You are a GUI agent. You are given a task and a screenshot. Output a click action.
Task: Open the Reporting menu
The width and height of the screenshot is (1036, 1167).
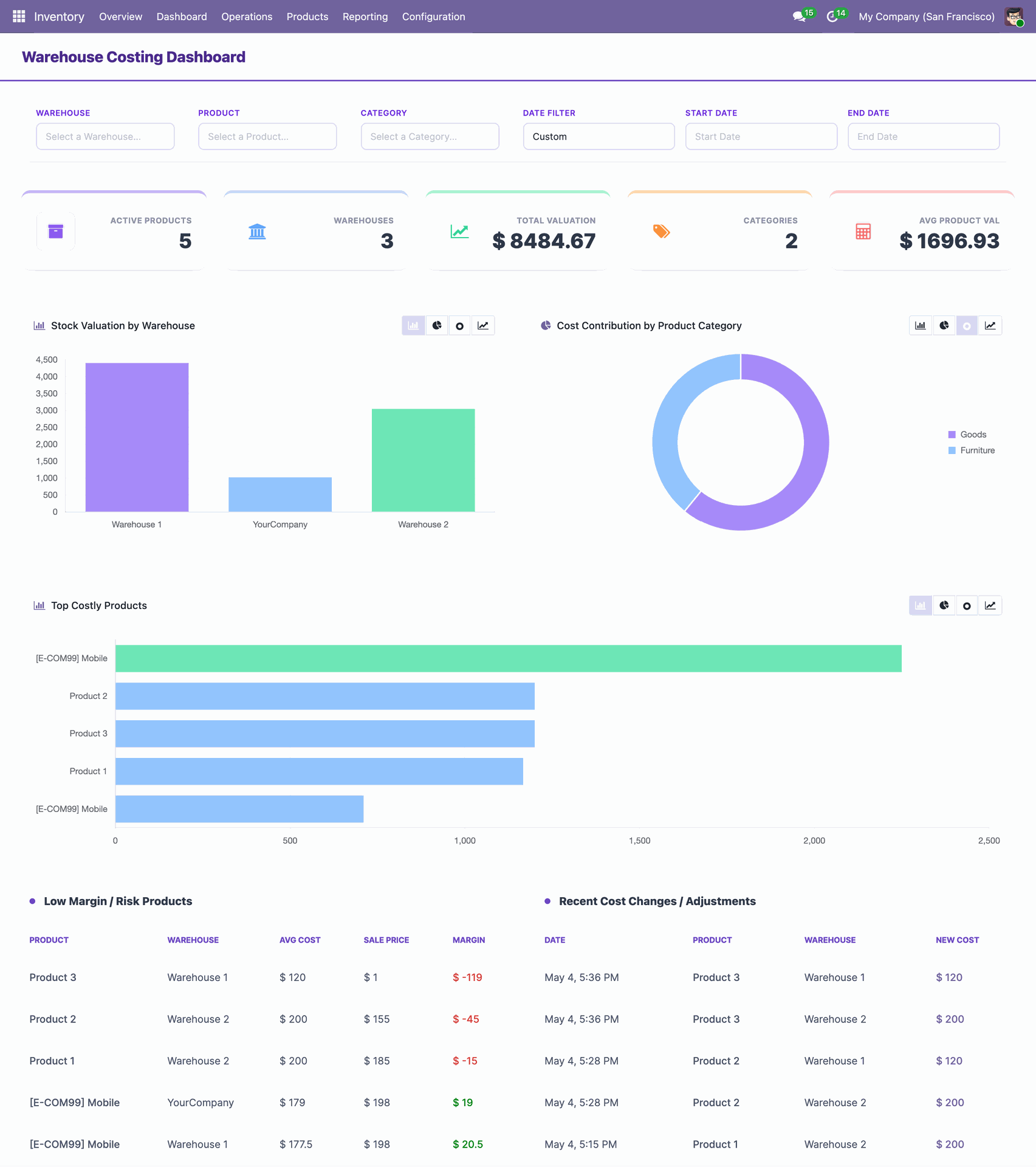tap(365, 16)
